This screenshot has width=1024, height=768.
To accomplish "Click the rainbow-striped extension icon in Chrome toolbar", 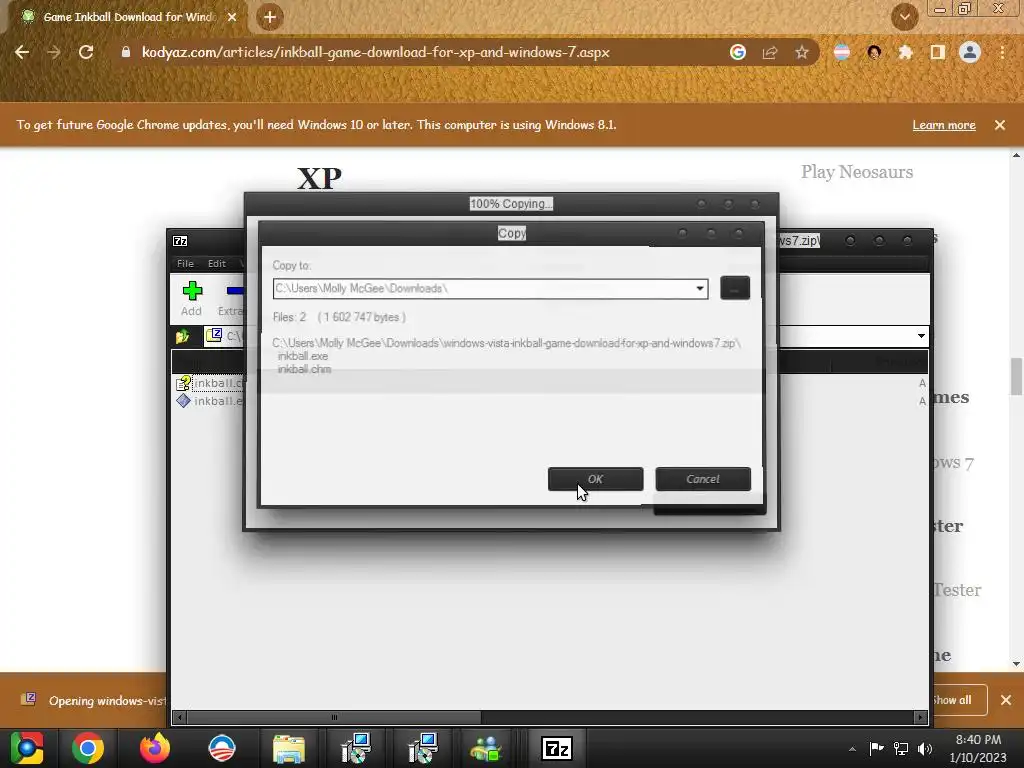I will coord(842,52).
